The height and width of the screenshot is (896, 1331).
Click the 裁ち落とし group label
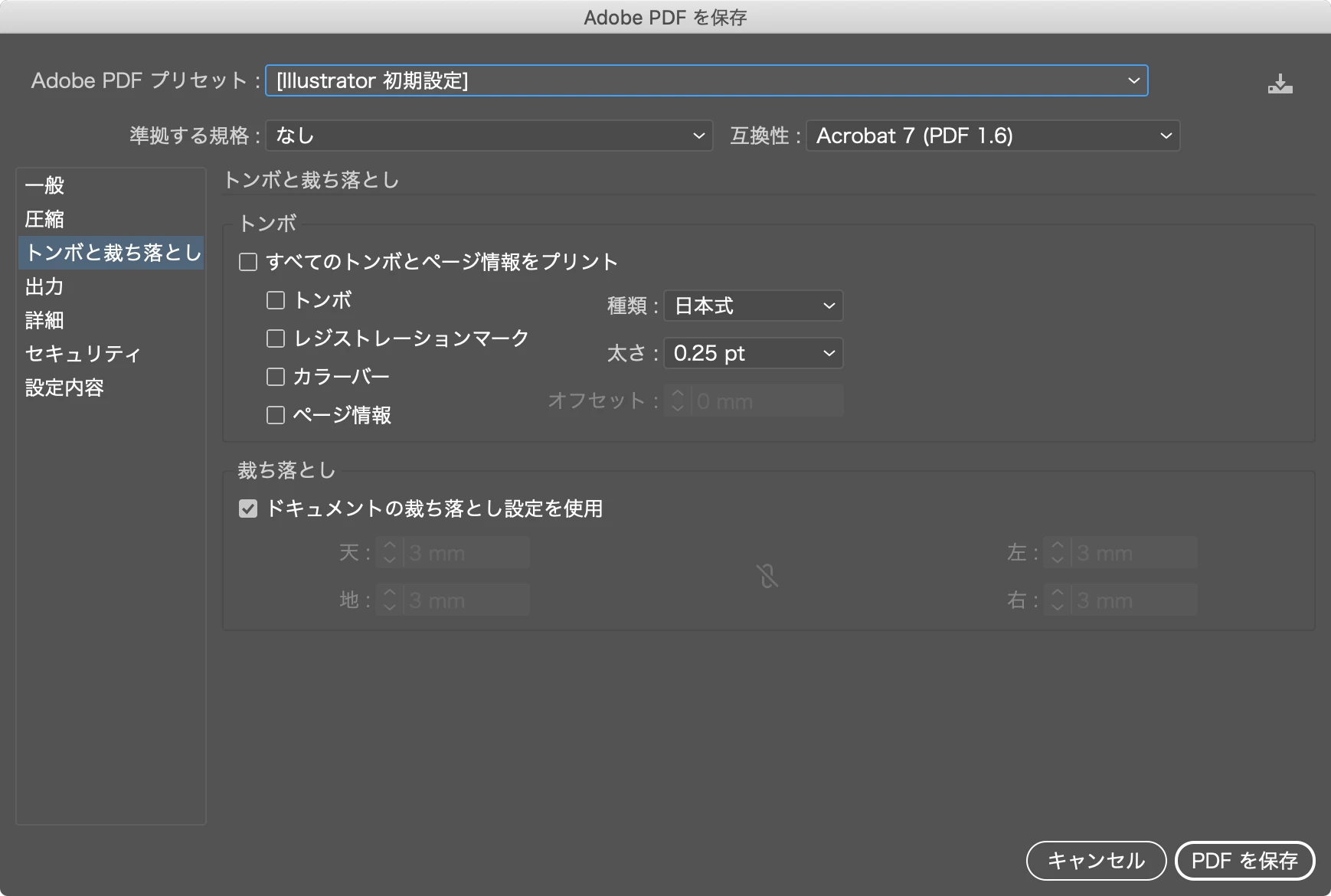pos(286,470)
